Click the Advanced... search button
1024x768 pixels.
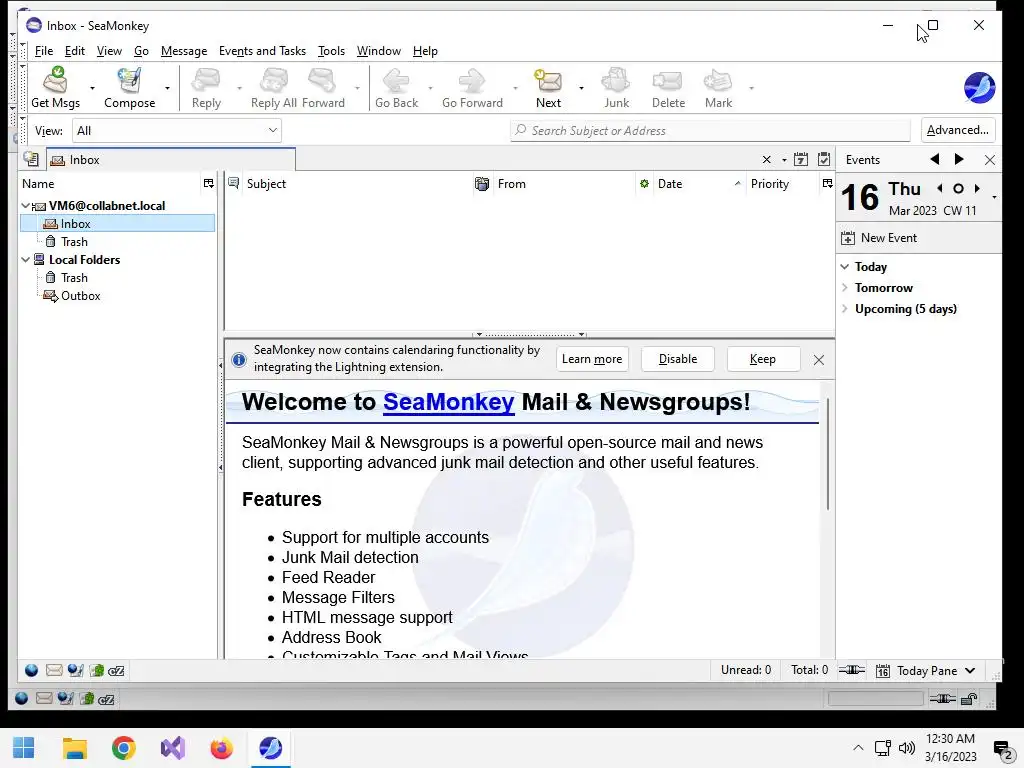957,130
